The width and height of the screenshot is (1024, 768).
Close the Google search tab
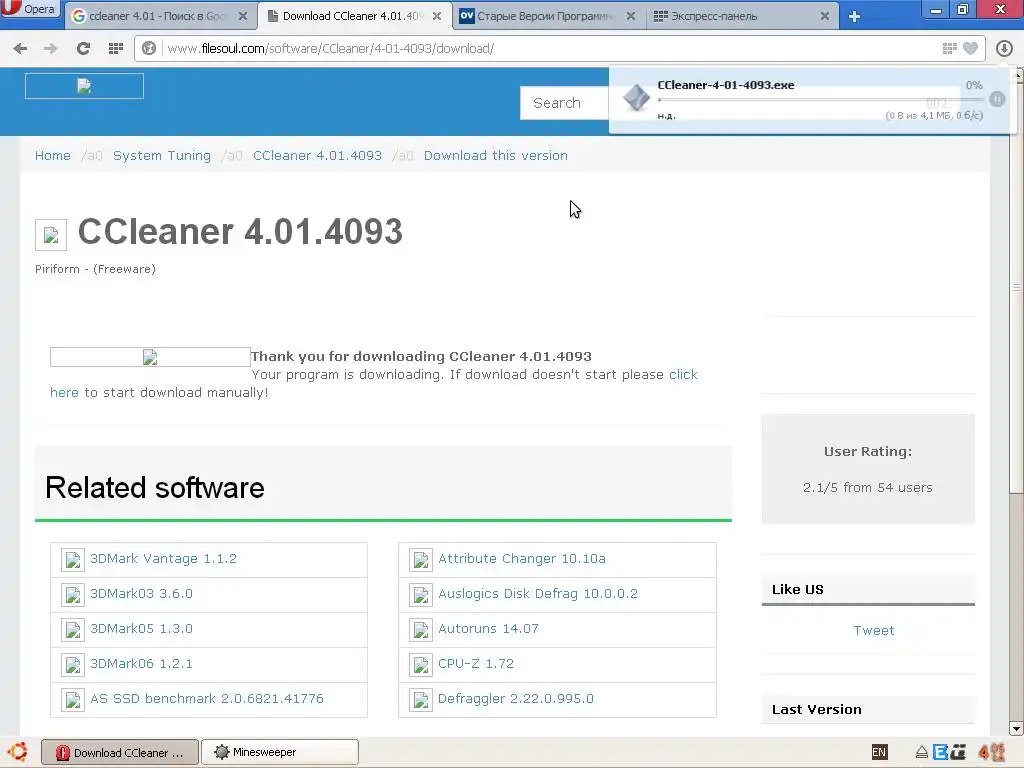243,16
